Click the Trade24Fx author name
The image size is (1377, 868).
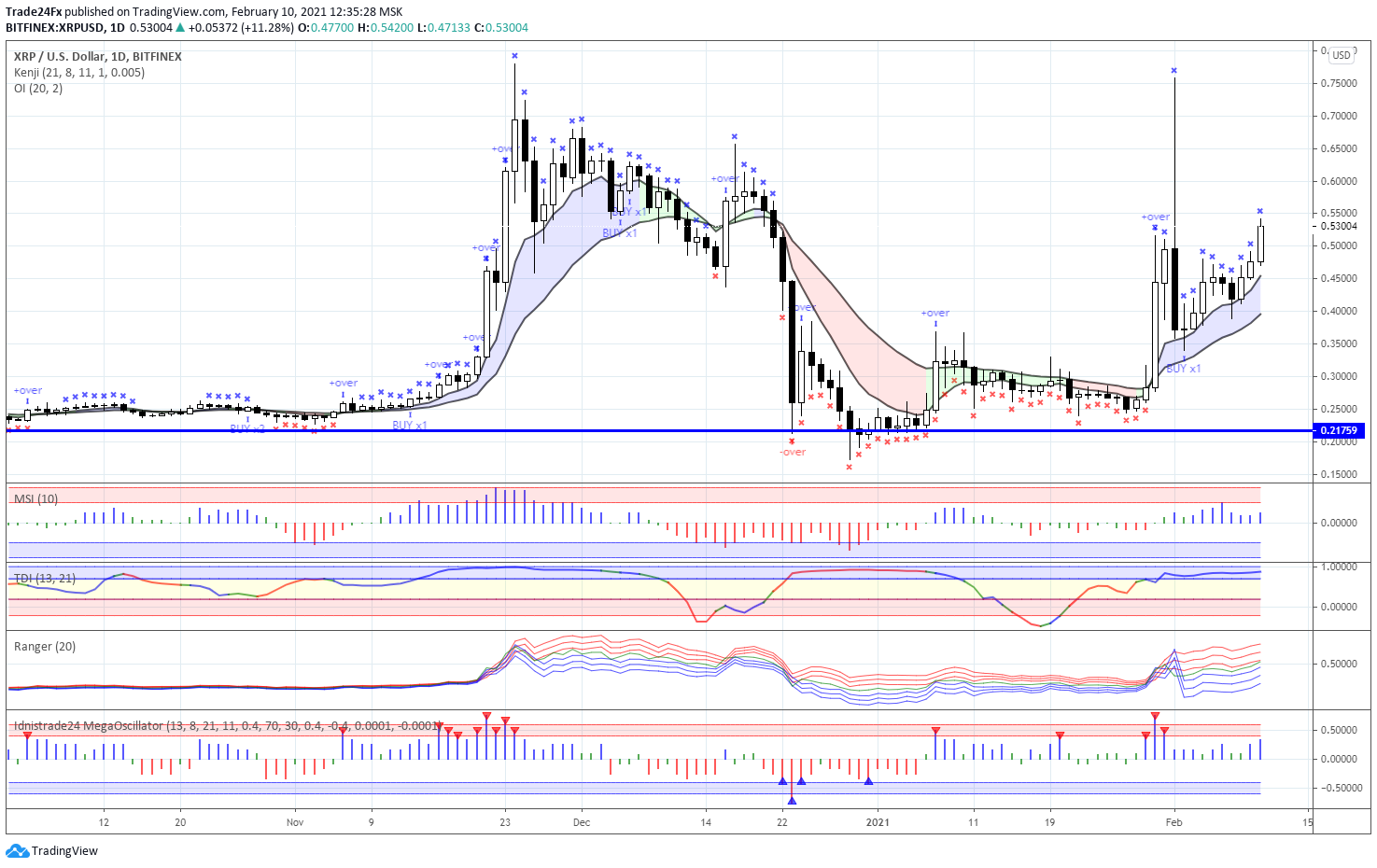point(34,12)
